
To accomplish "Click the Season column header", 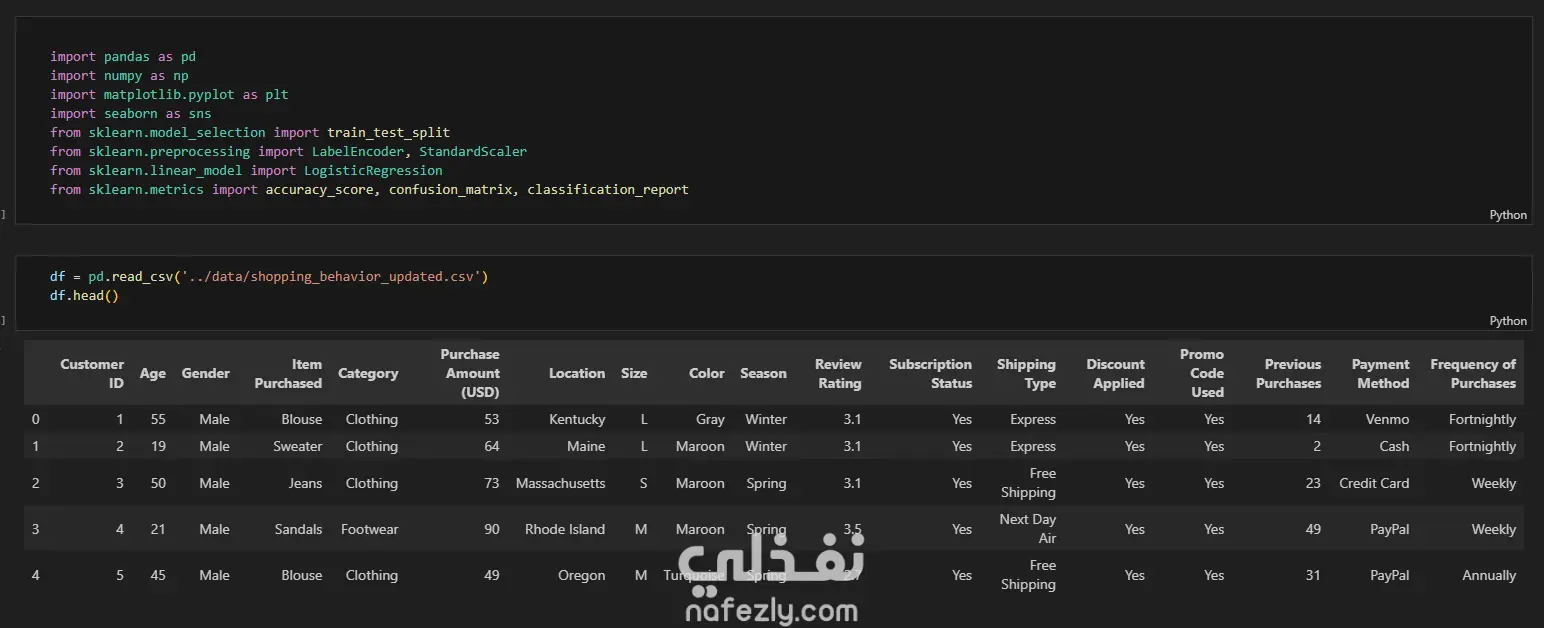I will point(763,373).
